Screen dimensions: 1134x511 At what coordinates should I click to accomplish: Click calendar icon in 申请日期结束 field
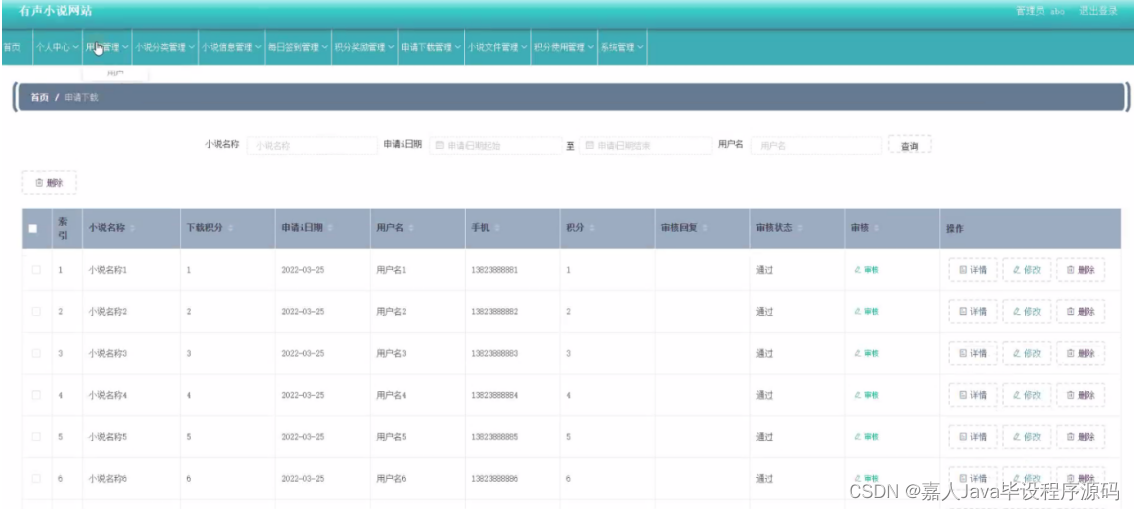(x=589, y=146)
